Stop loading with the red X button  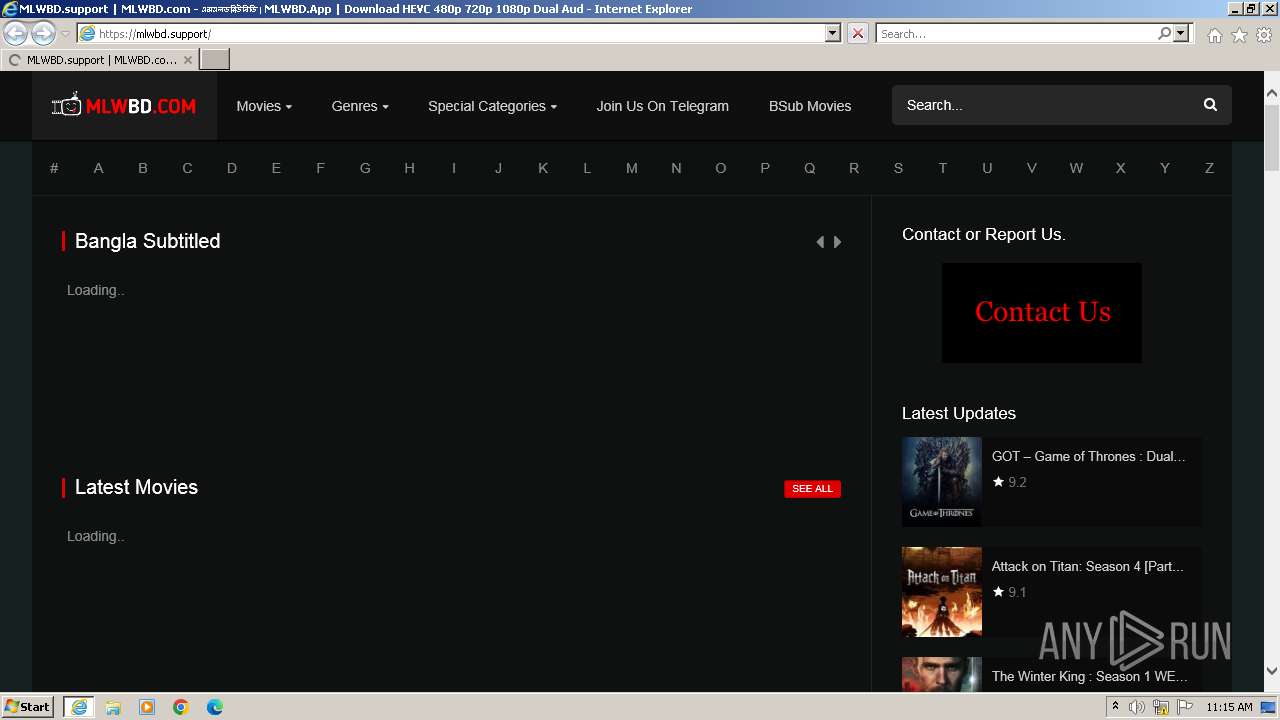(858, 33)
